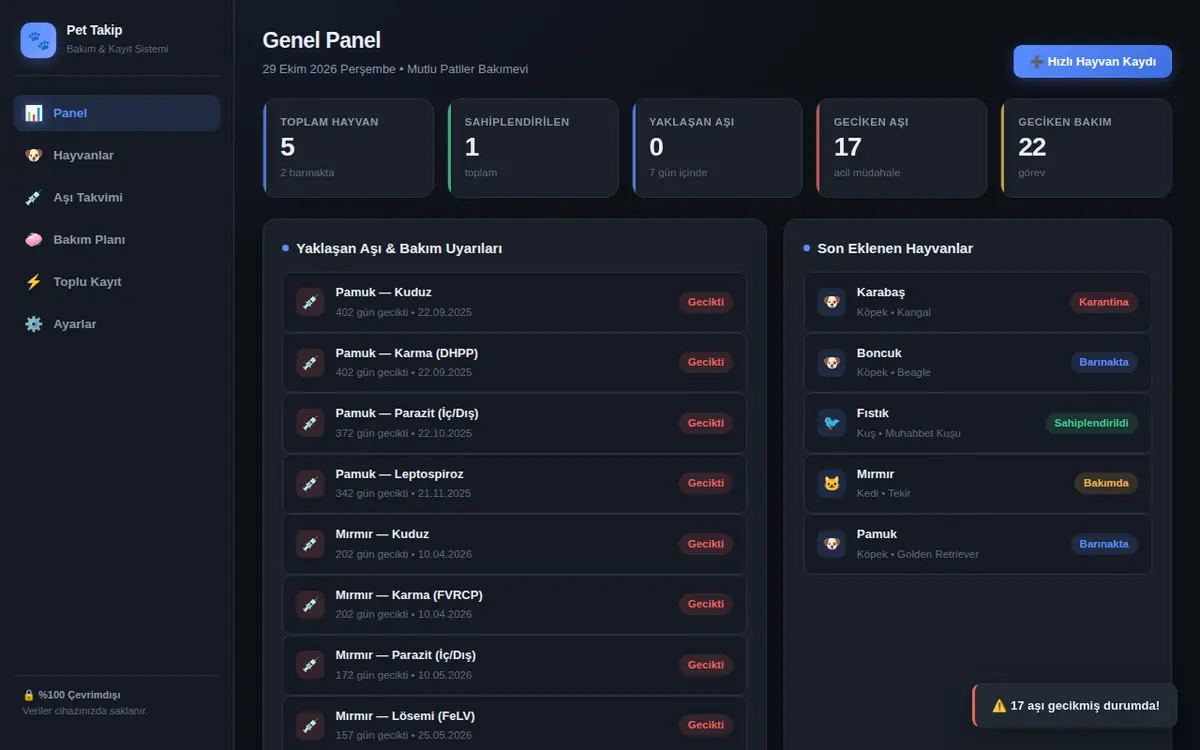Click the lightning icon beside Toplu Kayıt
This screenshot has height=750, width=1200.
tap(34, 282)
